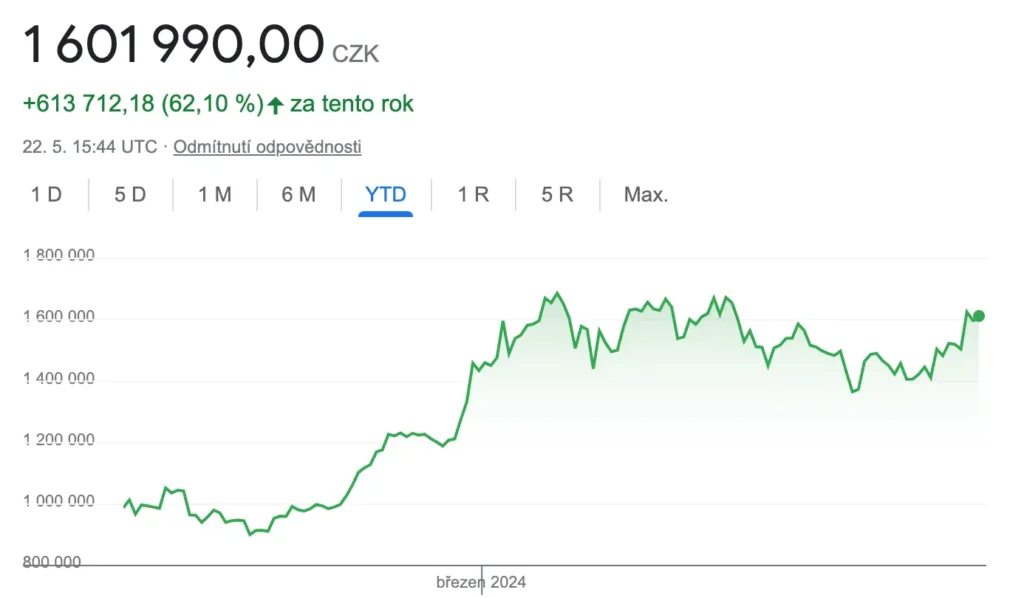Viewport: 1024px width, 598px height.
Task: Select the YTD tab
Action: [x=386, y=194]
